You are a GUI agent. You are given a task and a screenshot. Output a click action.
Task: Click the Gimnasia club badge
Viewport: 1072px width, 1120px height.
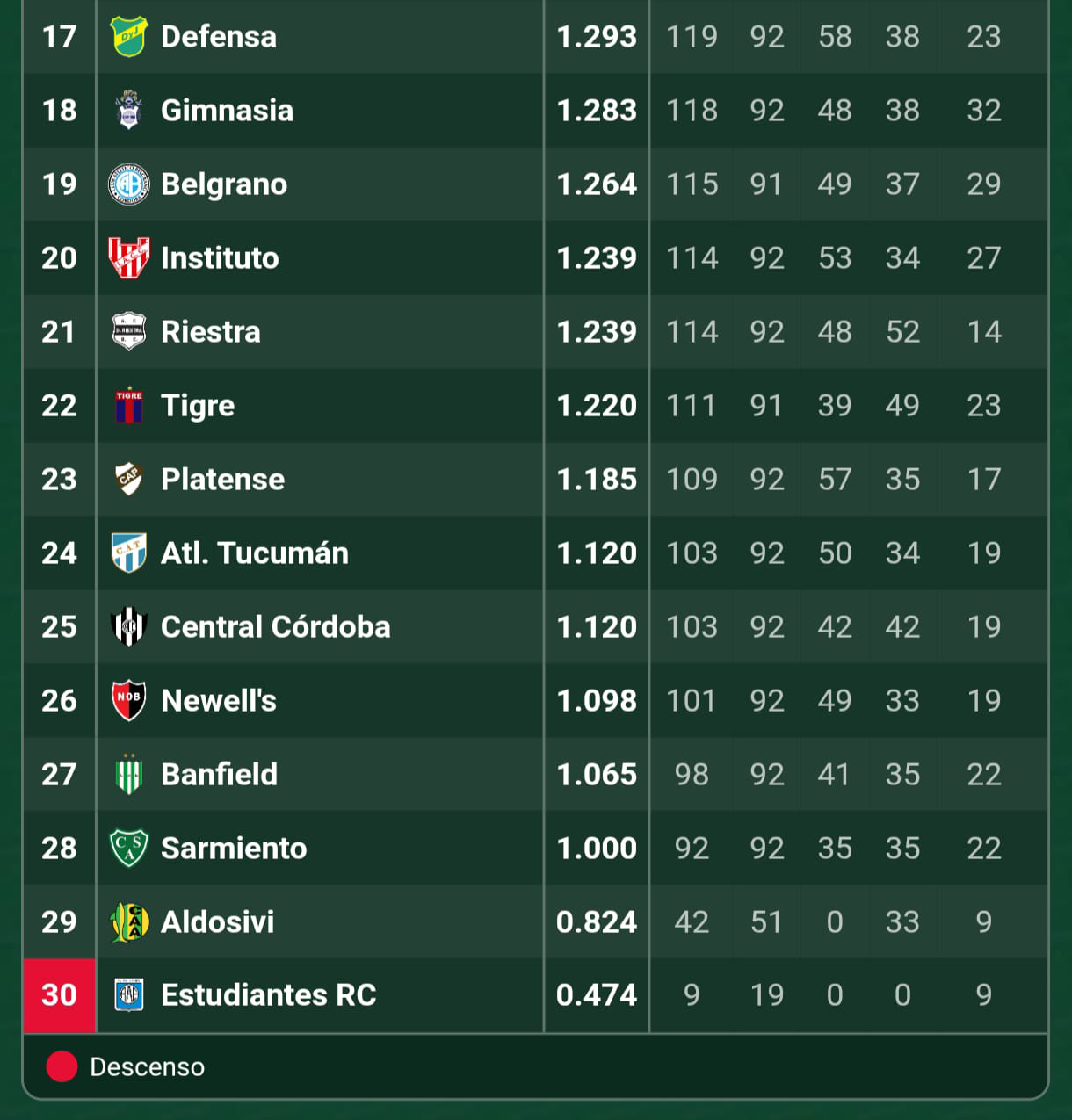(x=129, y=110)
